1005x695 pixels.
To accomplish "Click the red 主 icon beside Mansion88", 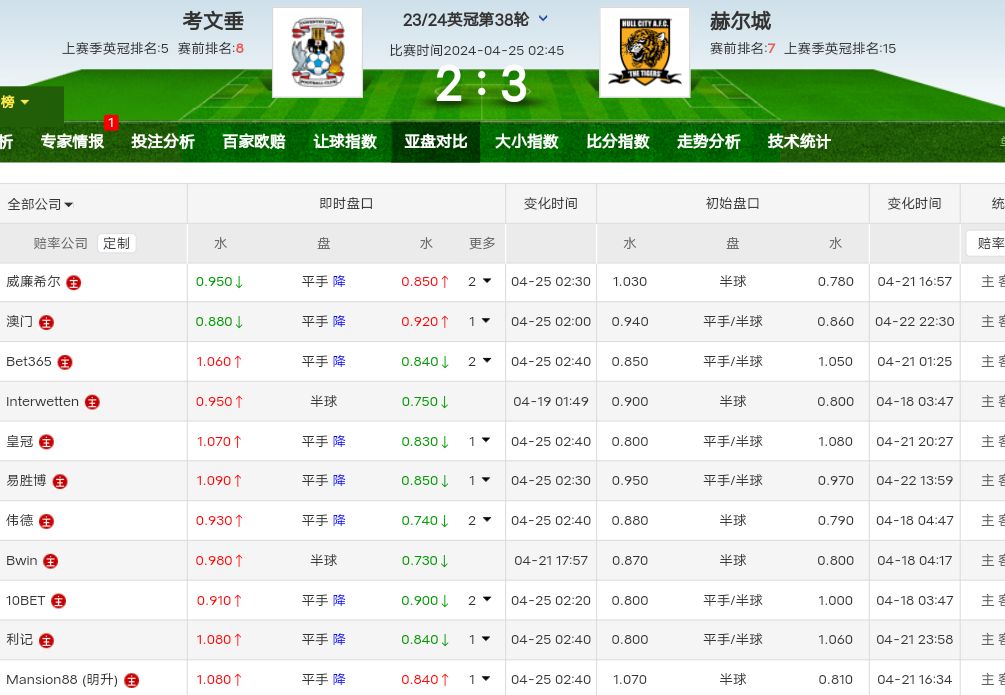I will (131, 680).
